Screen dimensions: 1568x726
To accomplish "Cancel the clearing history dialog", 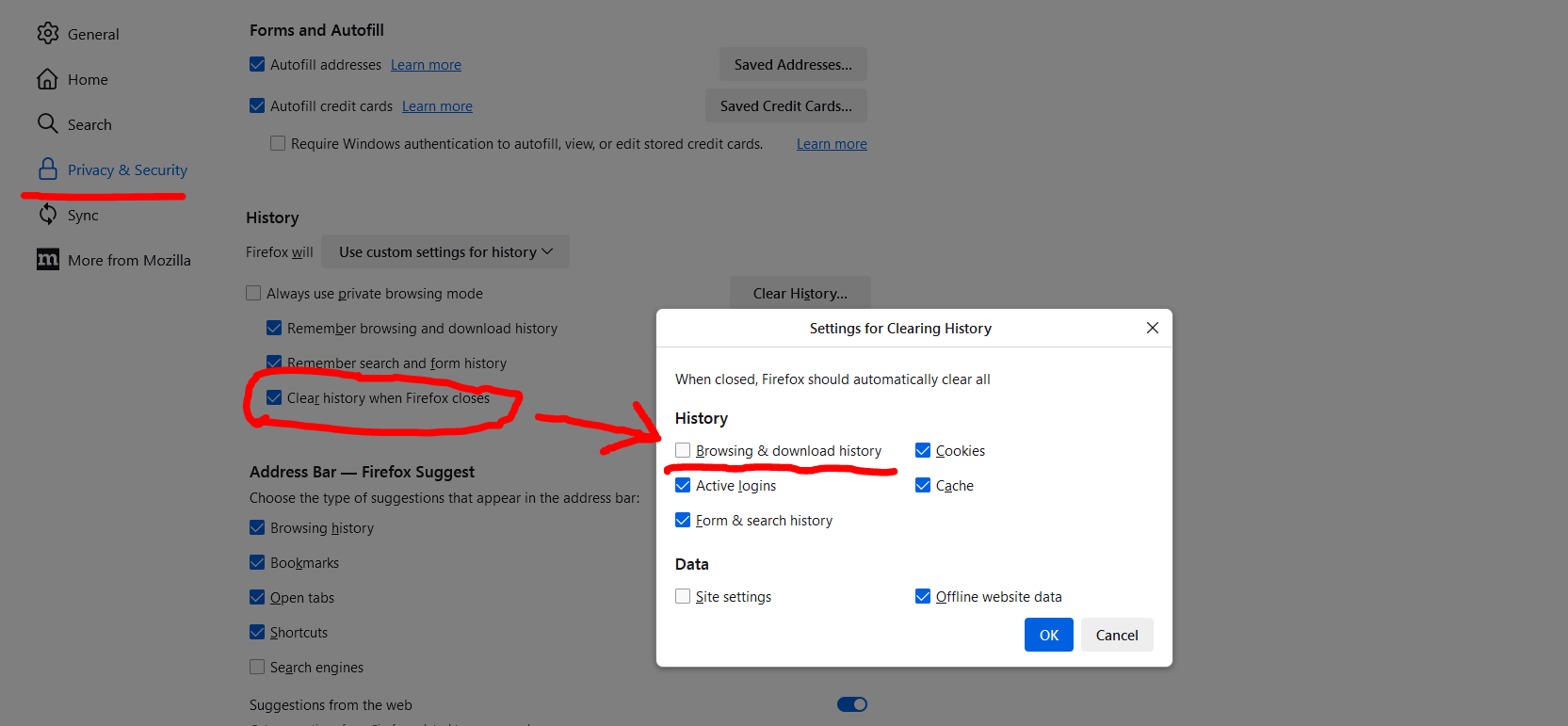I will pyautogui.click(x=1117, y=635).
